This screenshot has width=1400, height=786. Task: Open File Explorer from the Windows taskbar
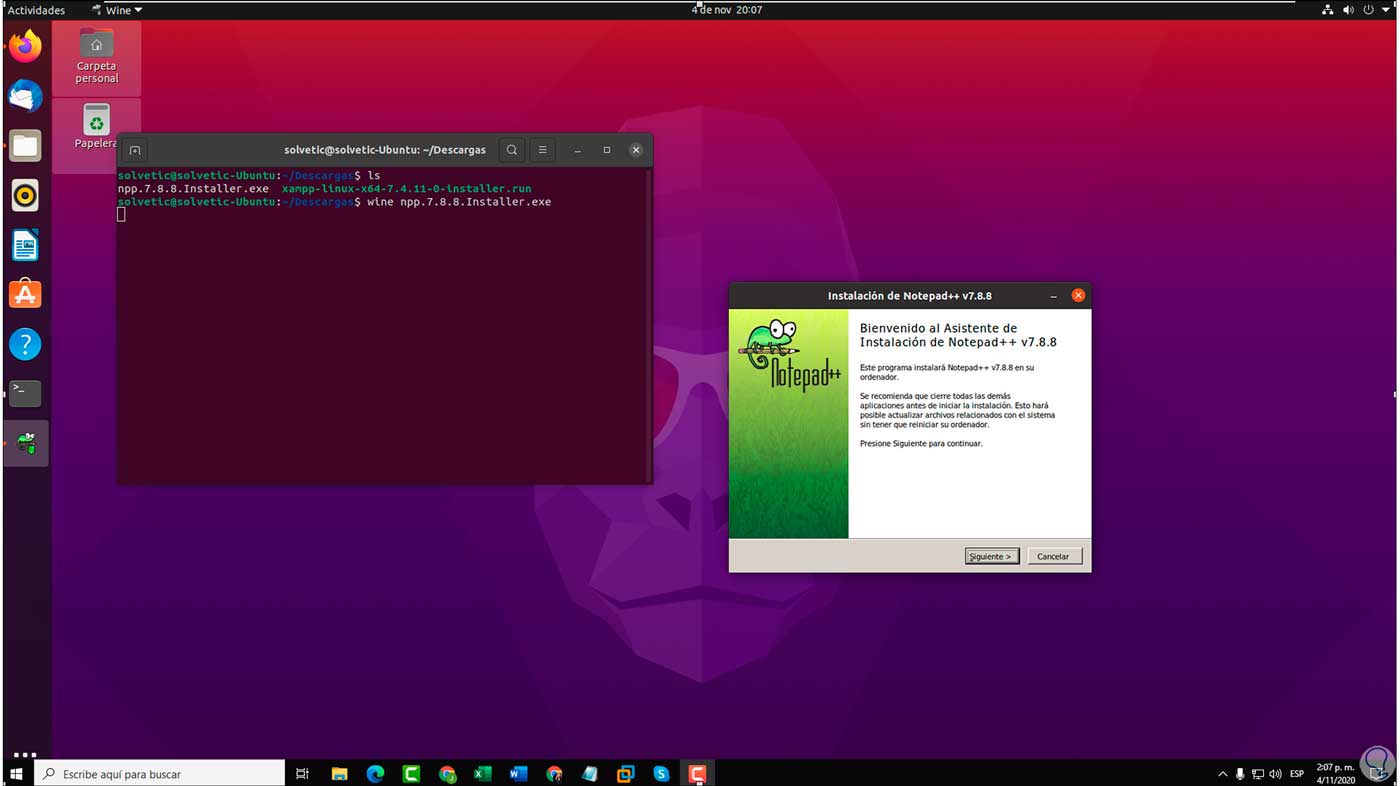coord(339,774)
